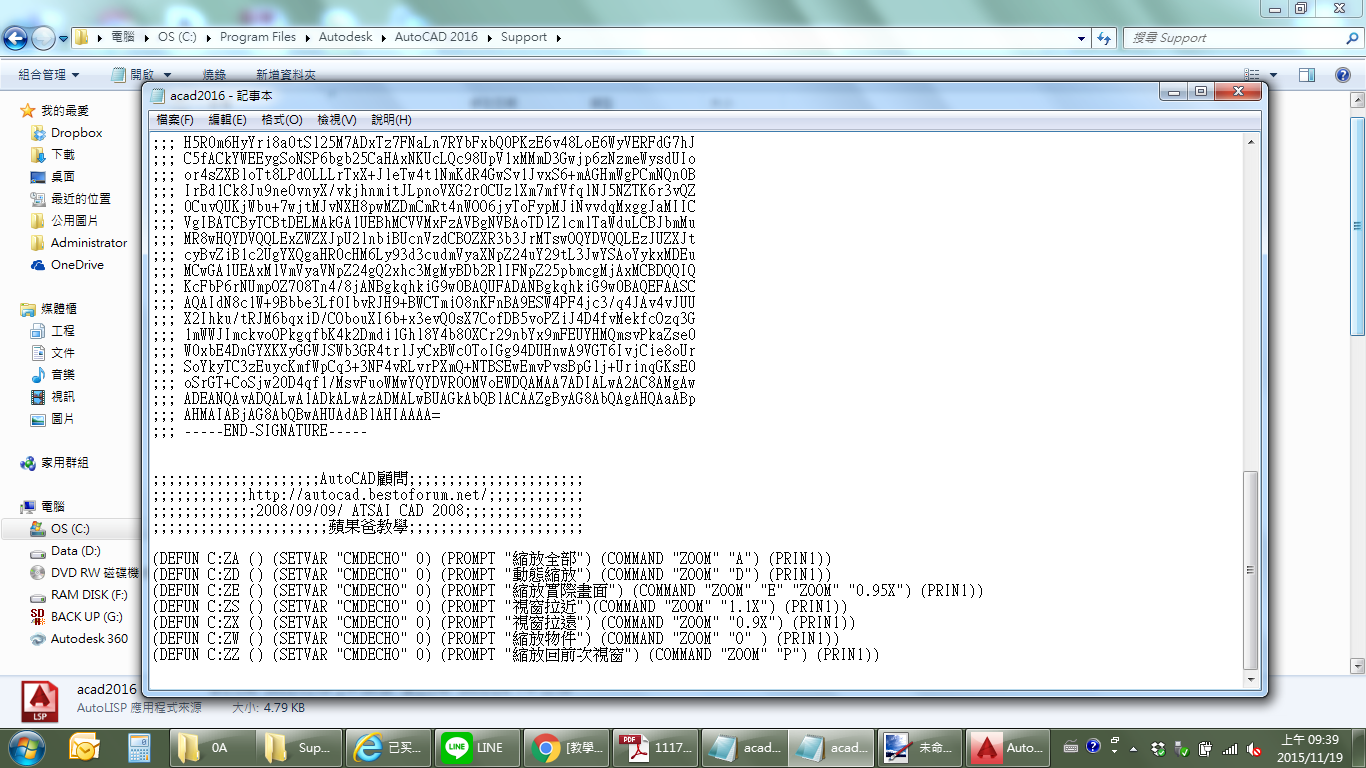Screen dimensions: 1366x768
Task: Select 下載 in the favorites list
Action: click(63, 154)
